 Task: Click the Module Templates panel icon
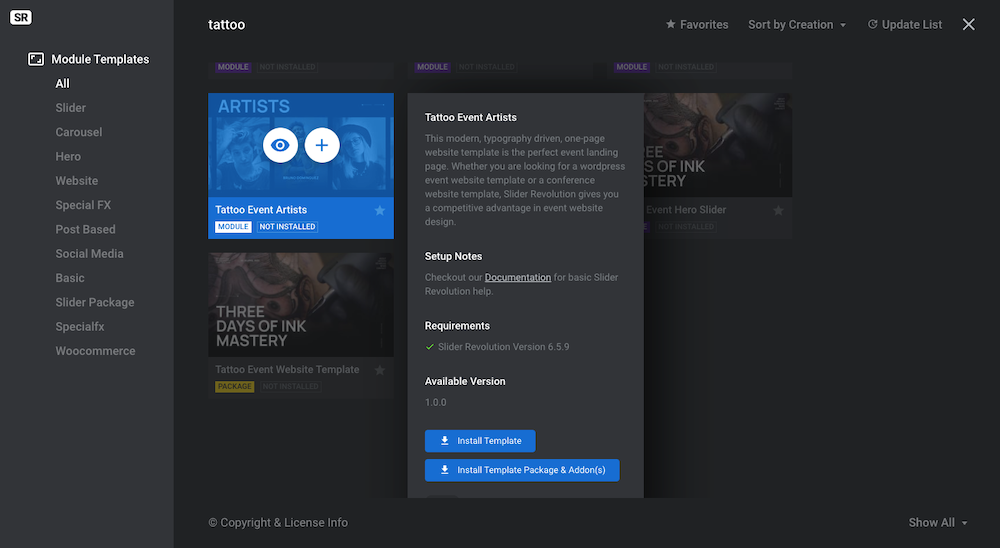click(36, 59)
